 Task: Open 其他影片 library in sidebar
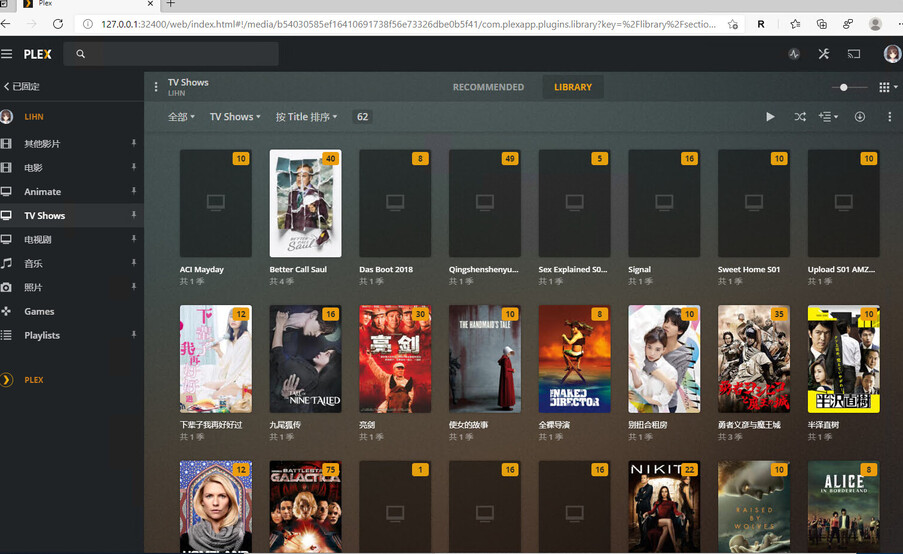click(41, 143)
